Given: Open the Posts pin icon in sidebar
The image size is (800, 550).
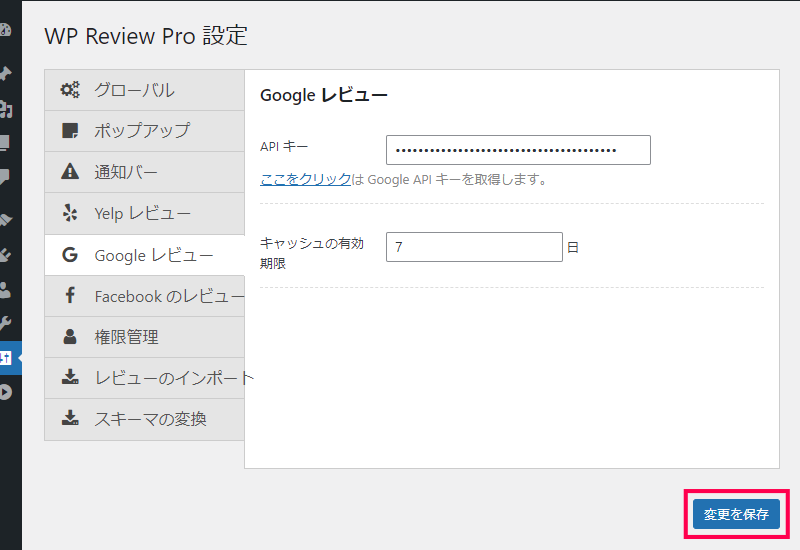Looking at the screenshot, I should pos(5,73).
